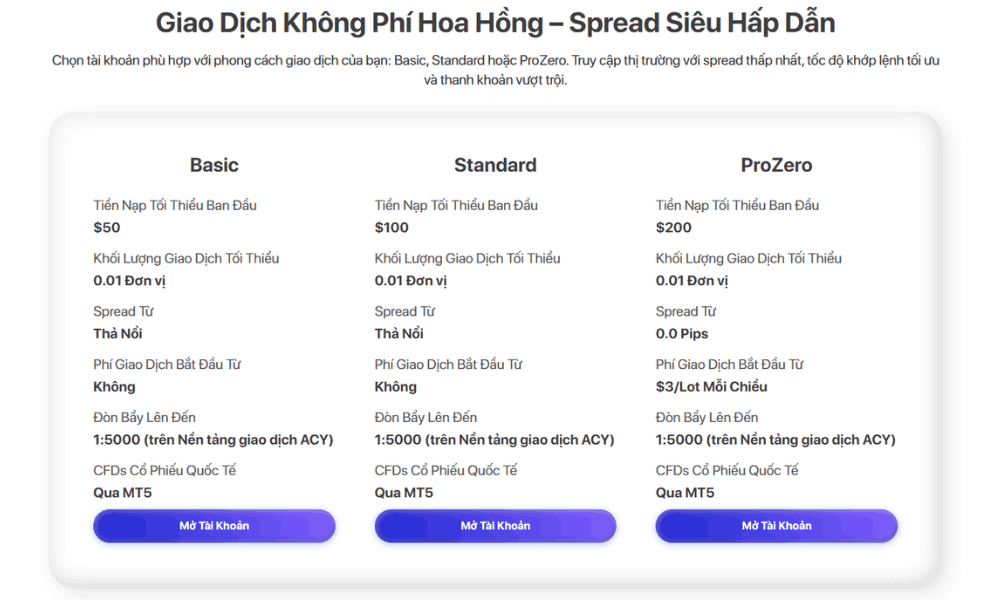Viewport: 1000px width, 600px height.
Task: Select the ProZero account heading
Action: [776, 165]
